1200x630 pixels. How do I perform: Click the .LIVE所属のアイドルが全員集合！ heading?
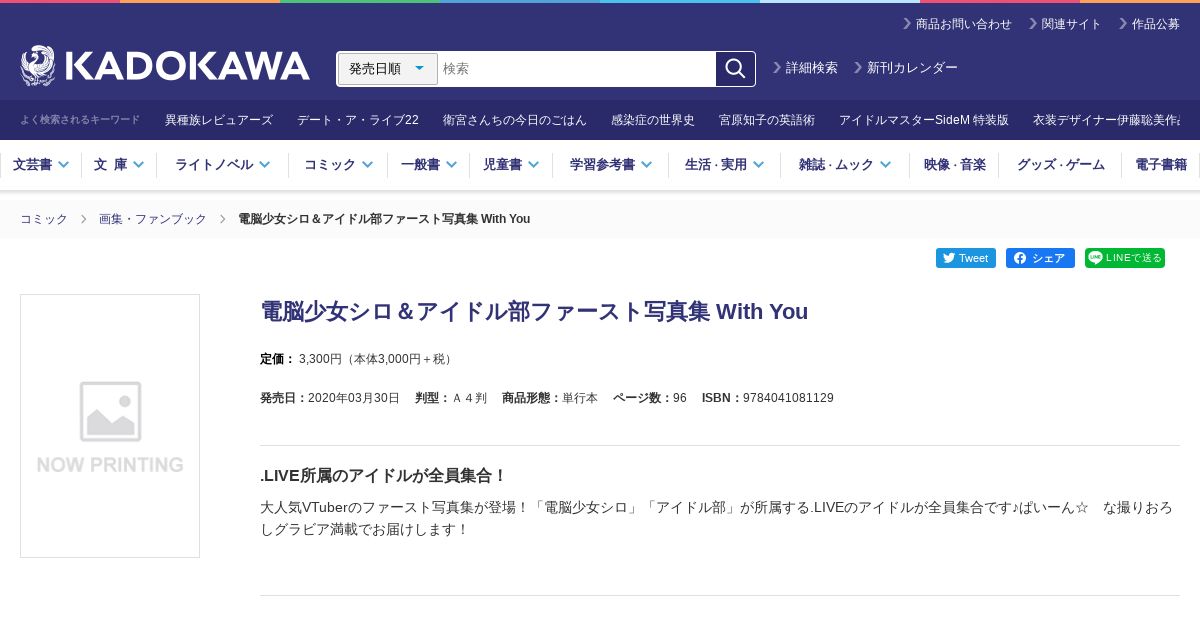point(384,476)
